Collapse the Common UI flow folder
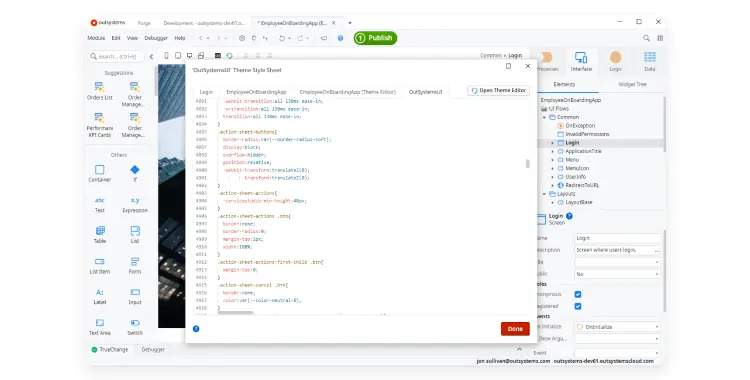The image size is (750, 380). point(544,117)
